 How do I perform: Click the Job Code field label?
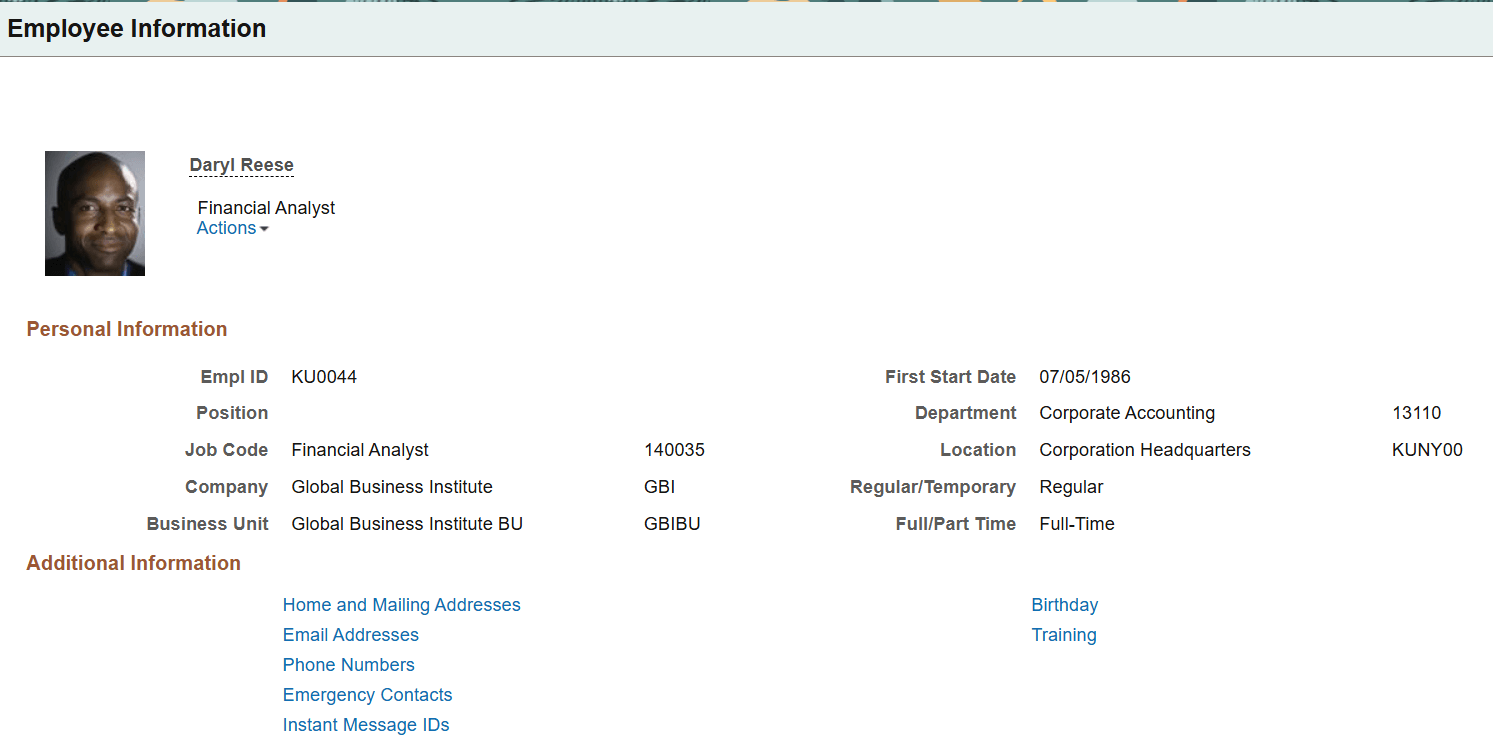point(226,450)
